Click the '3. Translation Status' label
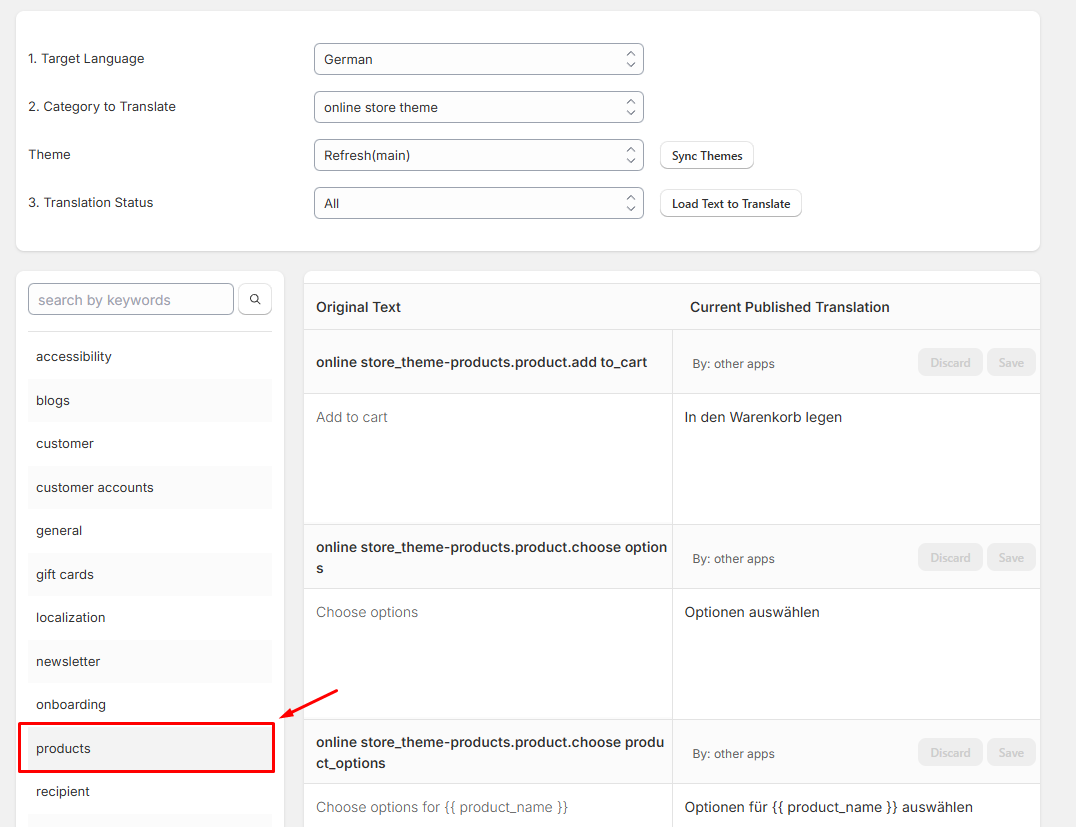 (91, 202)
